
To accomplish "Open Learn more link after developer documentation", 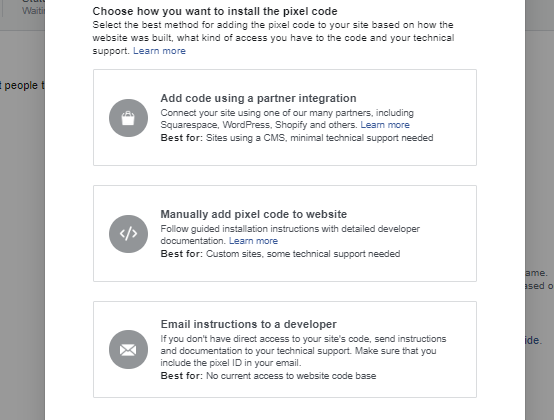I will (x=253, y=241).
